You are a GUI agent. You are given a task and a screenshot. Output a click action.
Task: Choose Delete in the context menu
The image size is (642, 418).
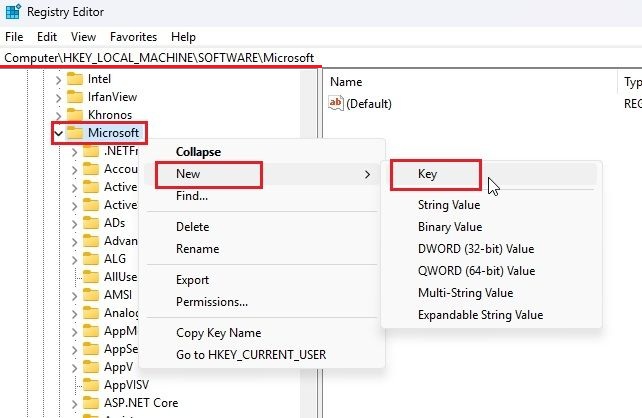(262, 227)
